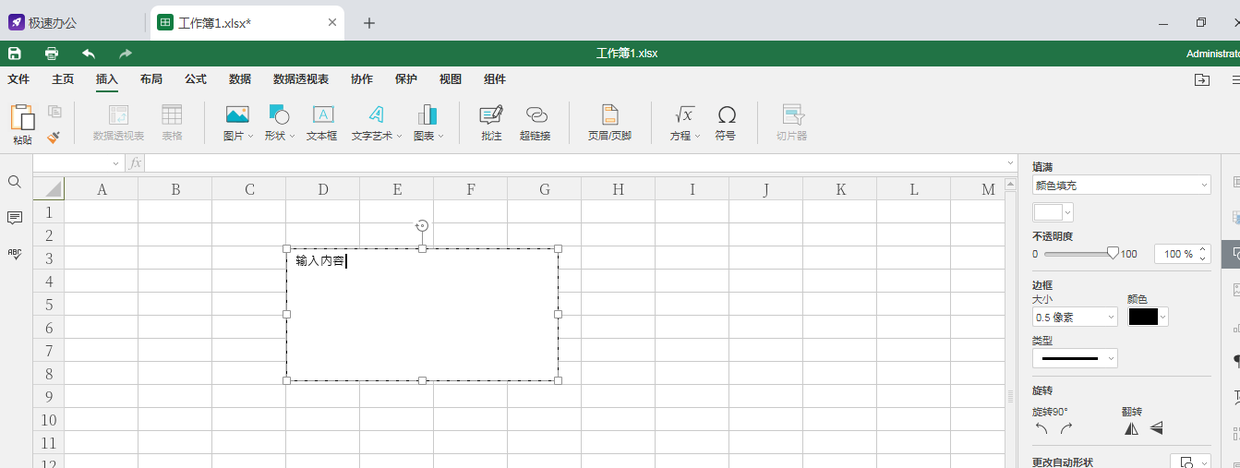The width and height of the screenshot is (1240, 468).
Task: Print the workbook using the printer icon
Action: [51, 53]
